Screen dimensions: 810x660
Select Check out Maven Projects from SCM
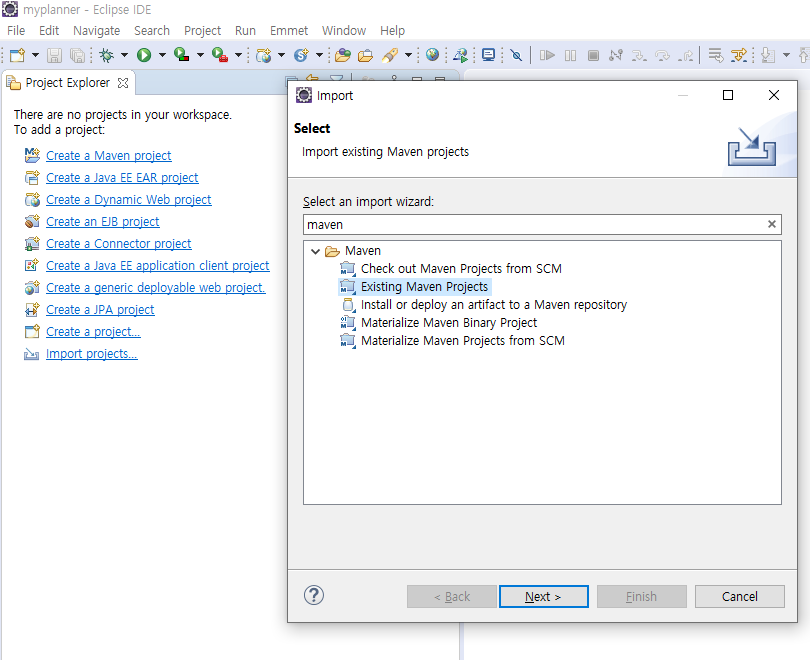(x=461, y=269)
